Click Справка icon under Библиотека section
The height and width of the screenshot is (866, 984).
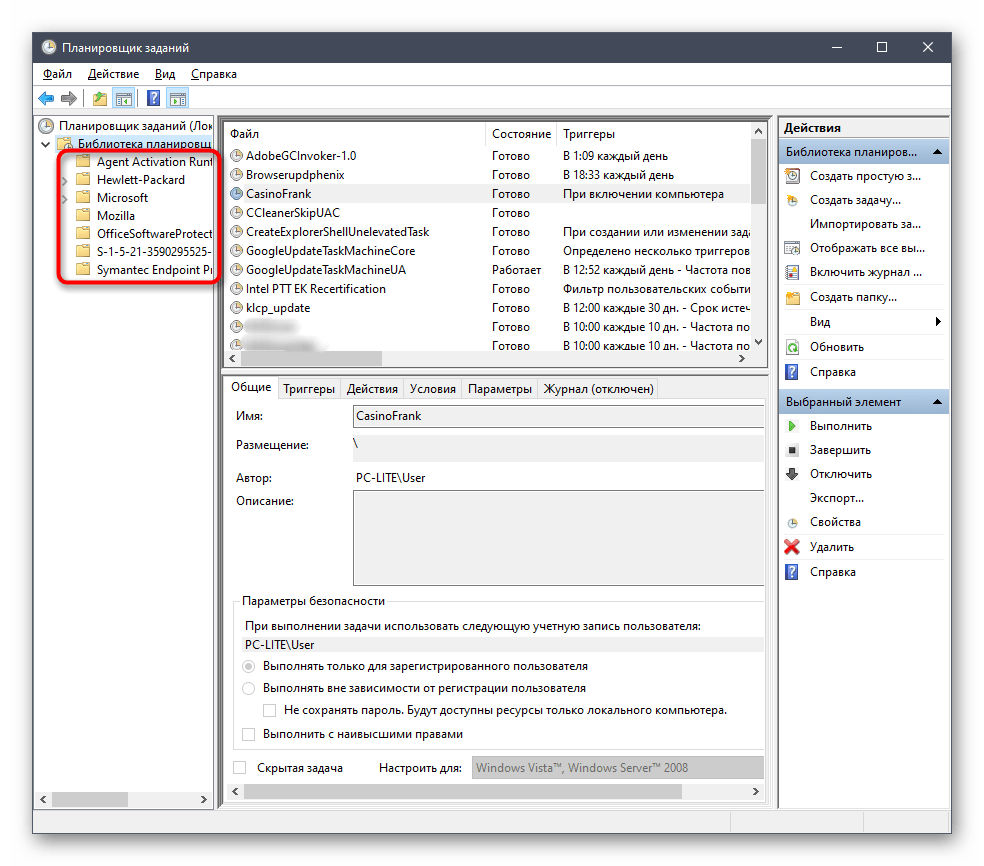click(x=793, y=372)
